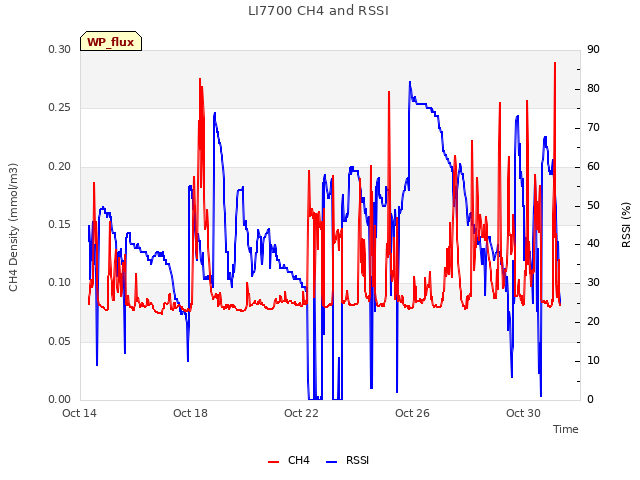The width and height of the screenshot is (640, 480).
Task: Click the 50 right axis value
Action: point(593,205)
